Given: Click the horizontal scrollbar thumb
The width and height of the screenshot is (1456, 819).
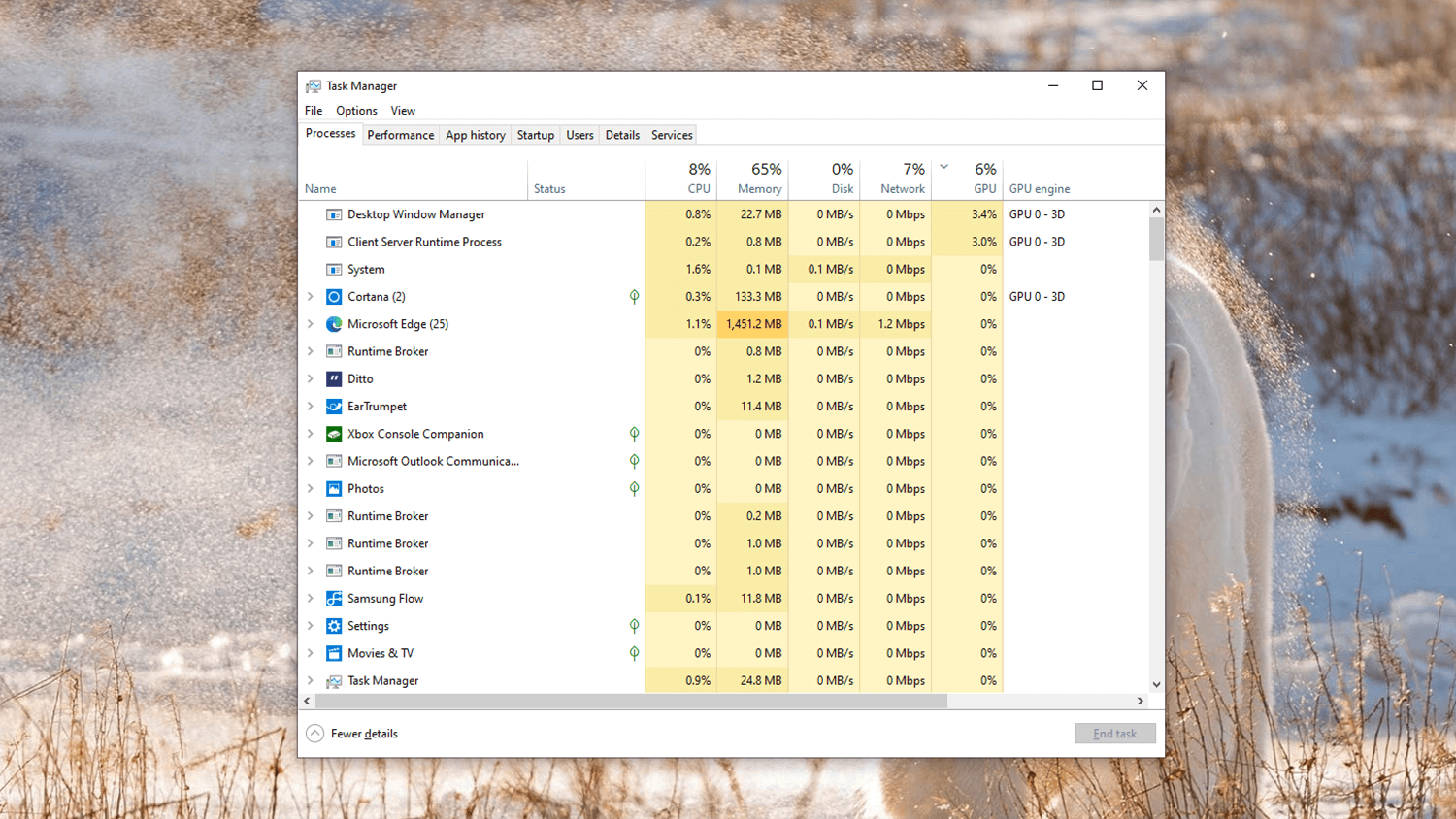Looking at the screenshot, I should pos(631,701).
